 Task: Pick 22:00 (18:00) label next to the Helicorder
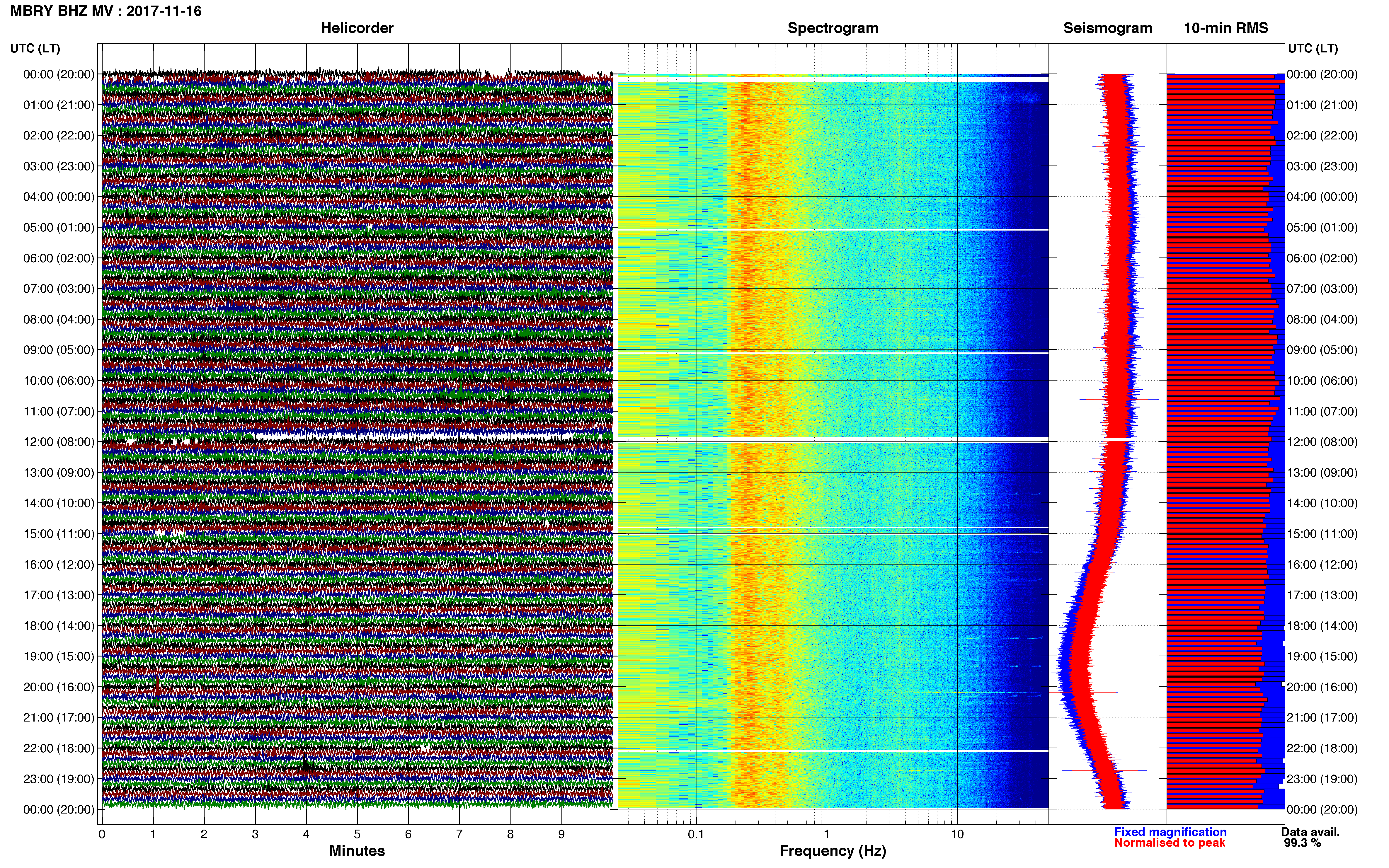coord(59,748)
